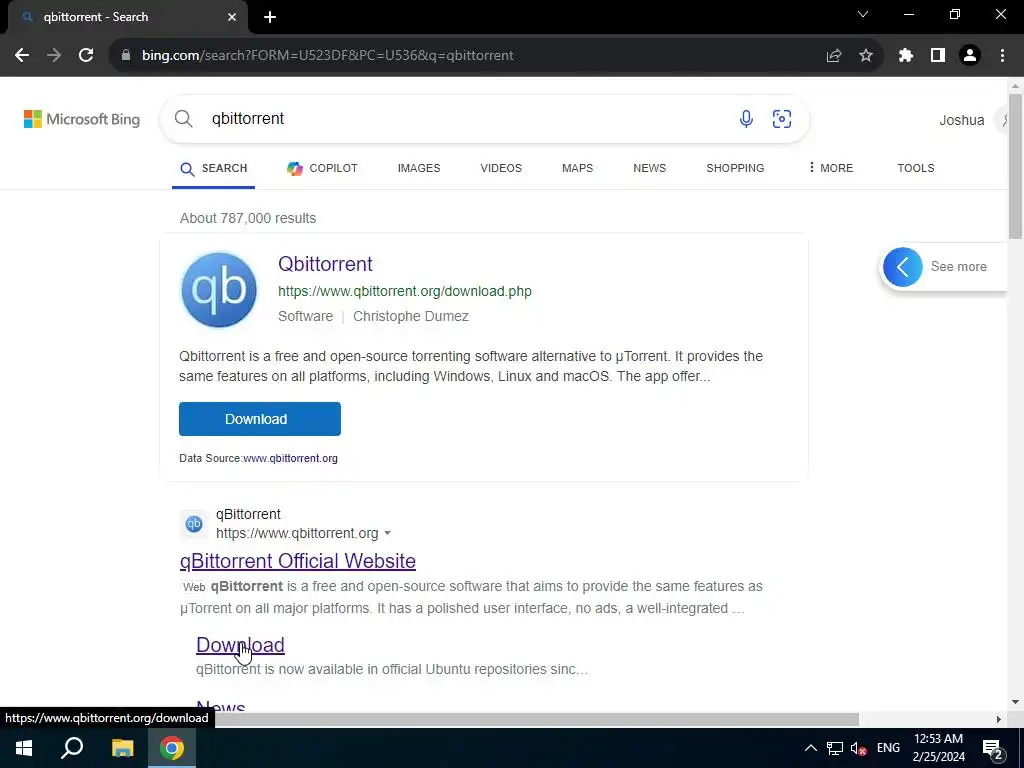1024x768 pixels.
Task: Start voice search with the microphone icon
Action: click(746, 119)
